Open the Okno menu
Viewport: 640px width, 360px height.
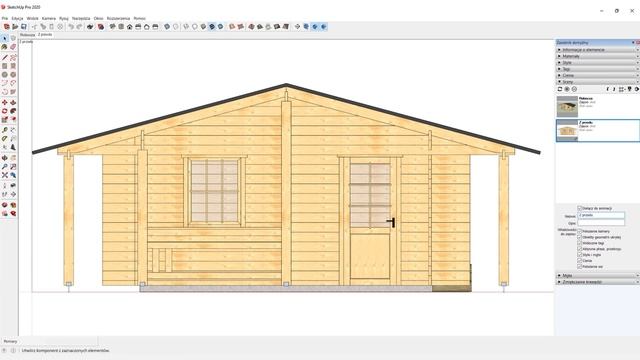(x=98, y=18)
